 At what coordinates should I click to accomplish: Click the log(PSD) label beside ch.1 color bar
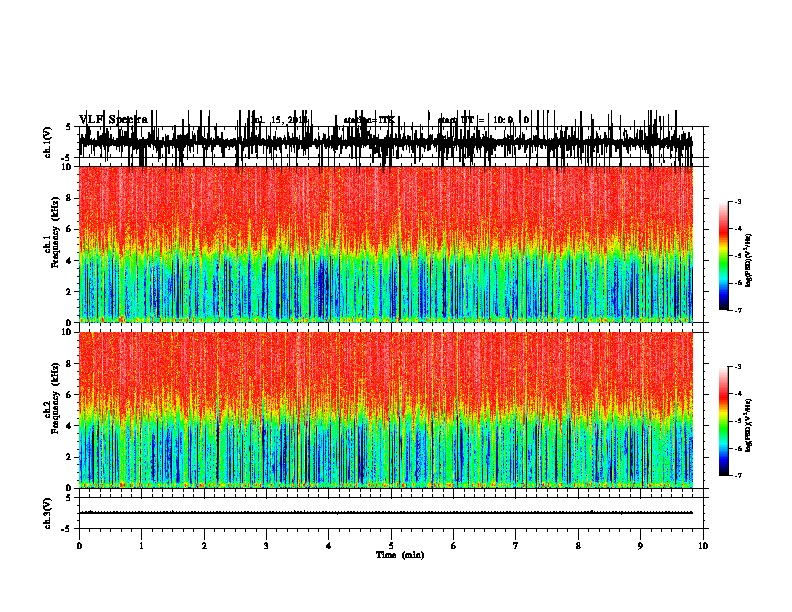coord(749,261)
